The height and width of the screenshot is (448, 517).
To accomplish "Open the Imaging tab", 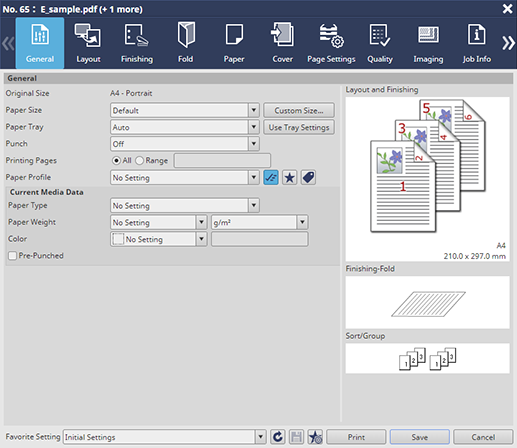I will point(428,43).
